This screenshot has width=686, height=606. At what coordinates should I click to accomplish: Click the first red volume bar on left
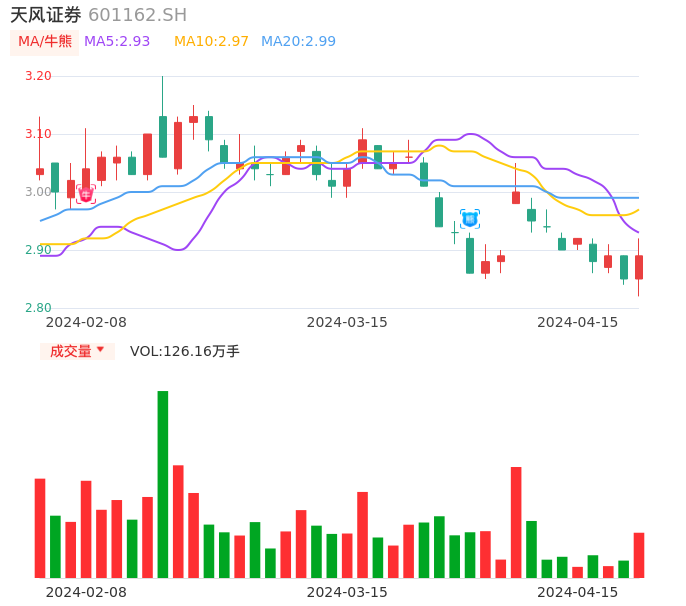40,528
